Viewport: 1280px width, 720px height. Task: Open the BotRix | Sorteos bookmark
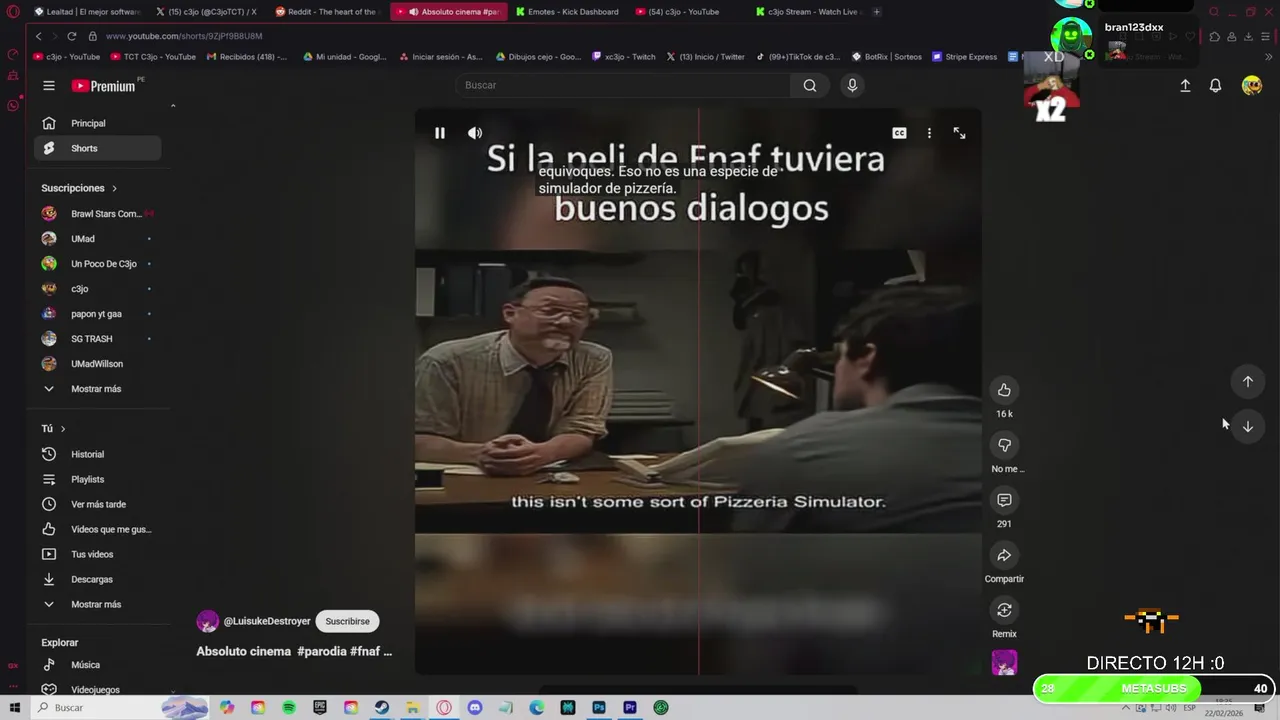(x=887, y=57)
